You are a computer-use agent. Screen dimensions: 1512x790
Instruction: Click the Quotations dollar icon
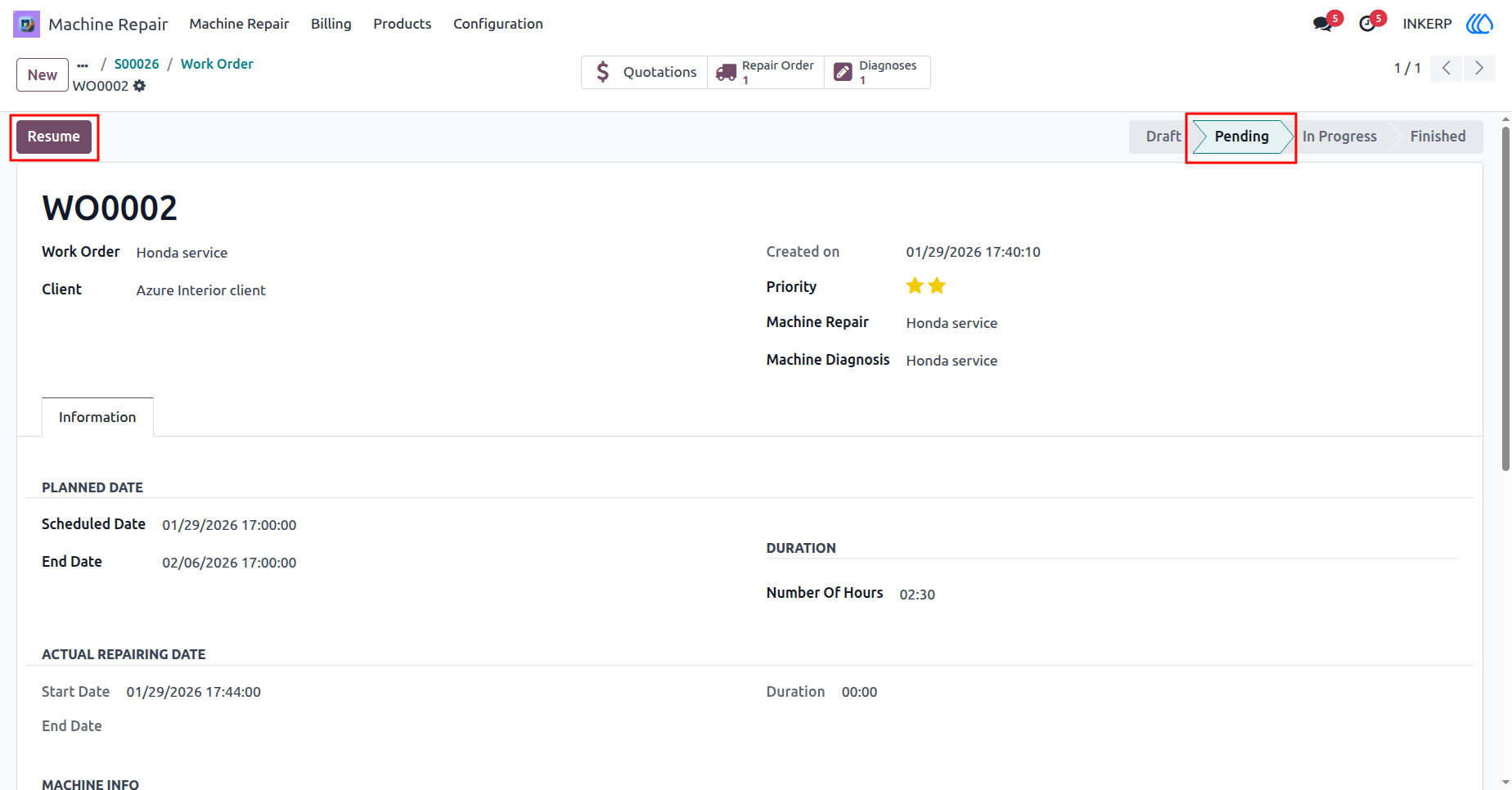pyautogui.click(x=603, y=72)
